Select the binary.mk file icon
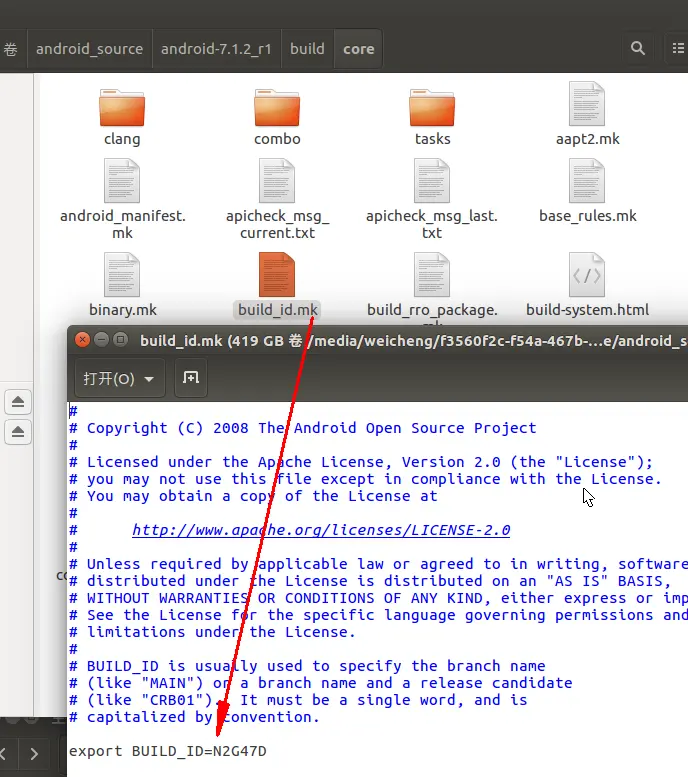This screenshot has height=777, width=688. 122,275
